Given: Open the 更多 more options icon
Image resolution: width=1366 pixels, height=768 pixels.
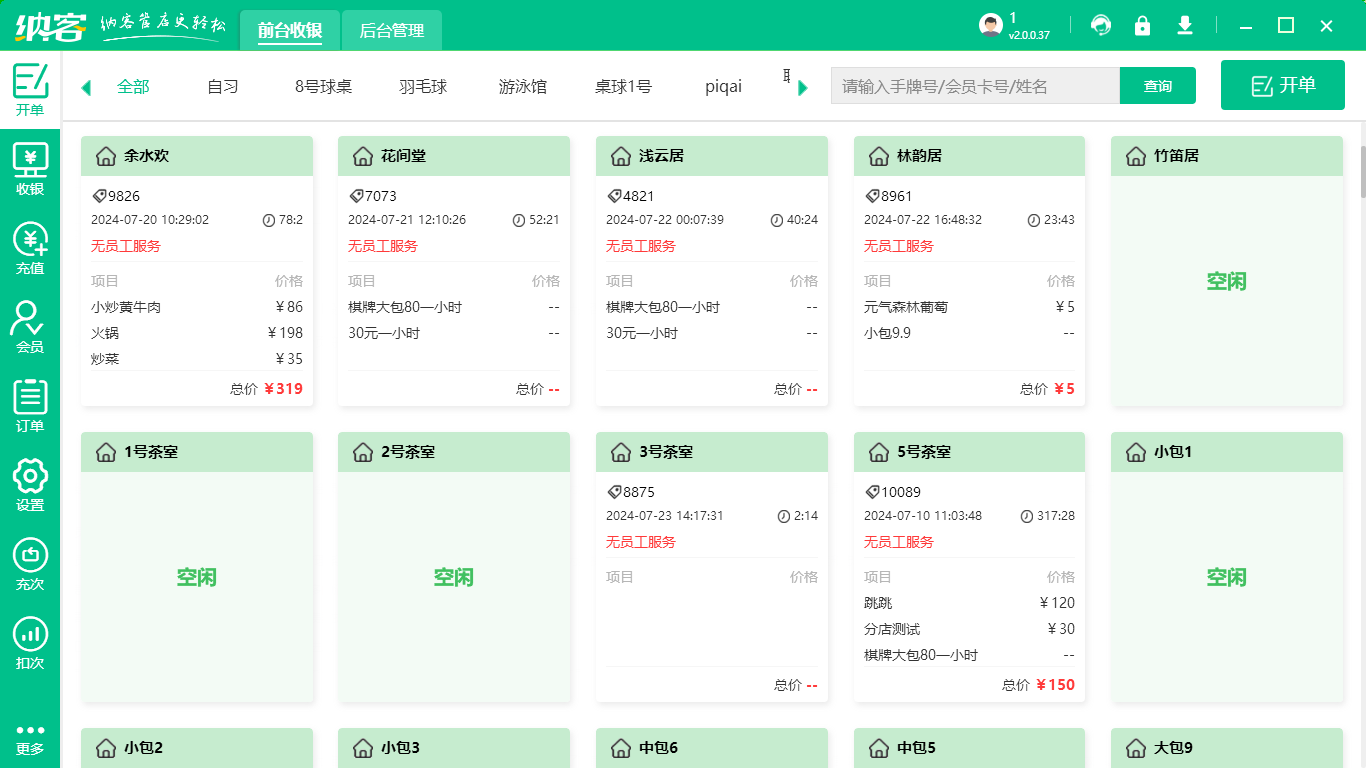Looking at the screenshot, I should (x=30, y=740).
